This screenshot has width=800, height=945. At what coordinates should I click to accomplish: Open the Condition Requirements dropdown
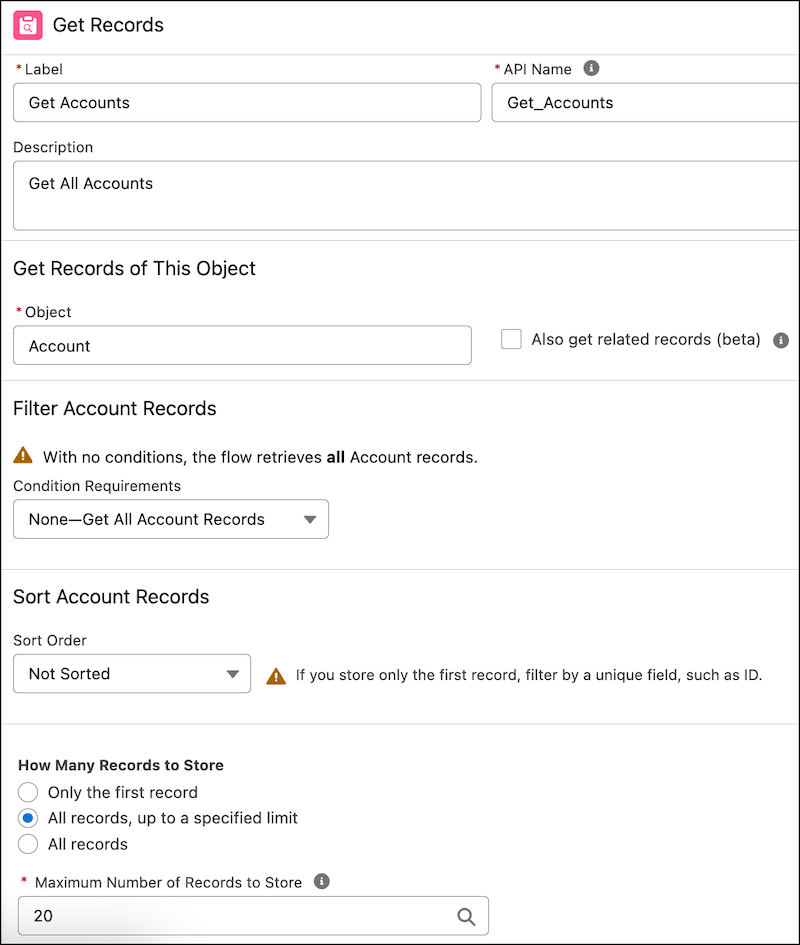[170, 519]
